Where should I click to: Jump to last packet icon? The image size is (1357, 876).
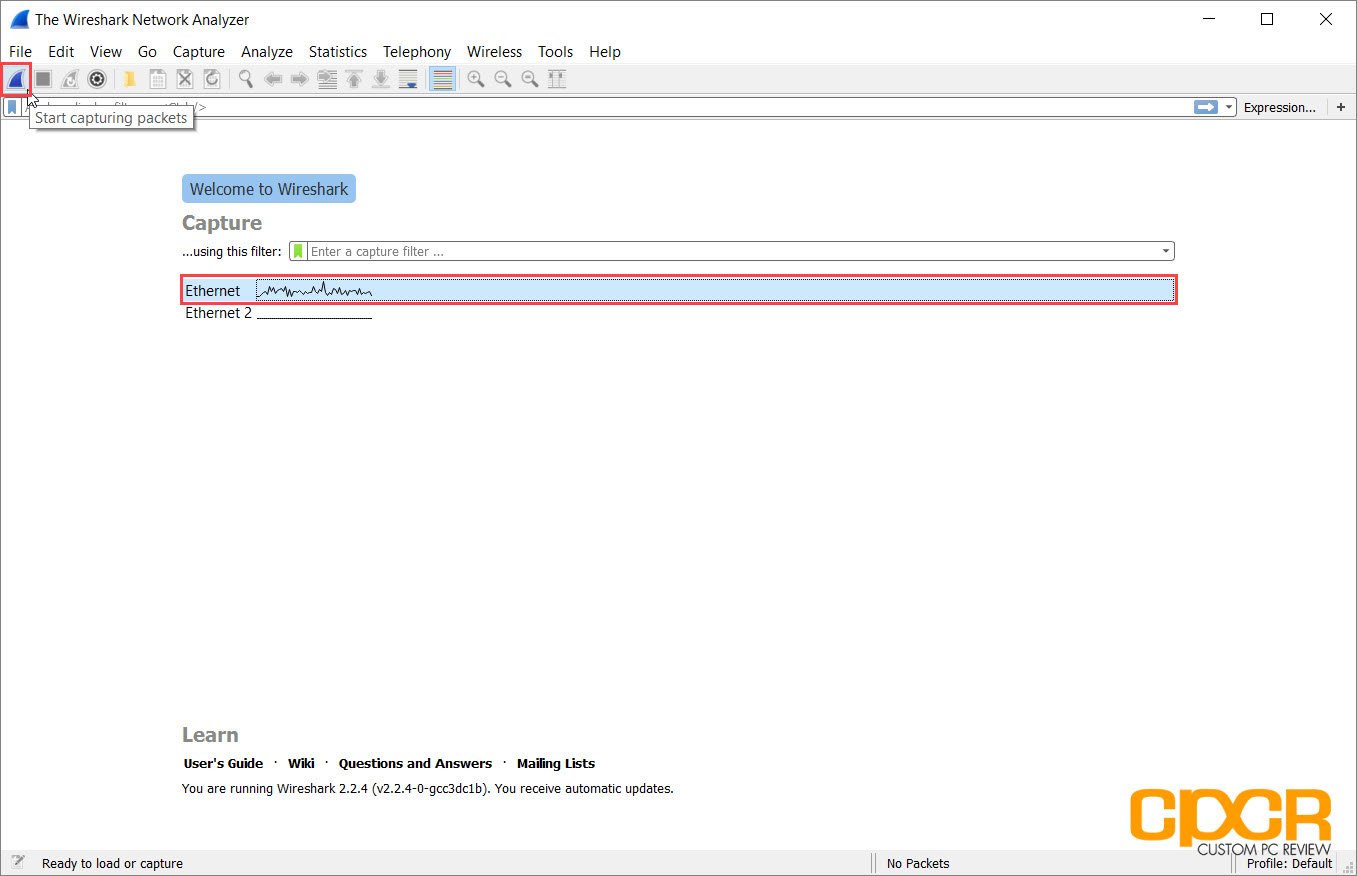coord(380,79)
